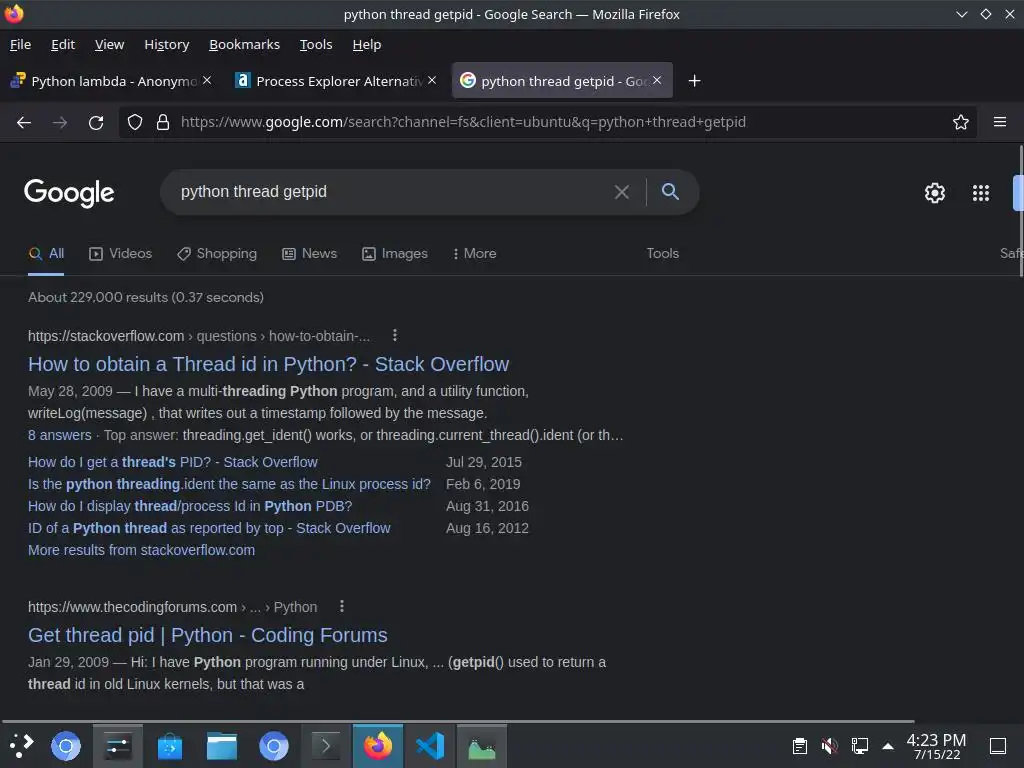Open Discover software store in taskbar
Screen dimensions: 1024x768
click(170, 746)
